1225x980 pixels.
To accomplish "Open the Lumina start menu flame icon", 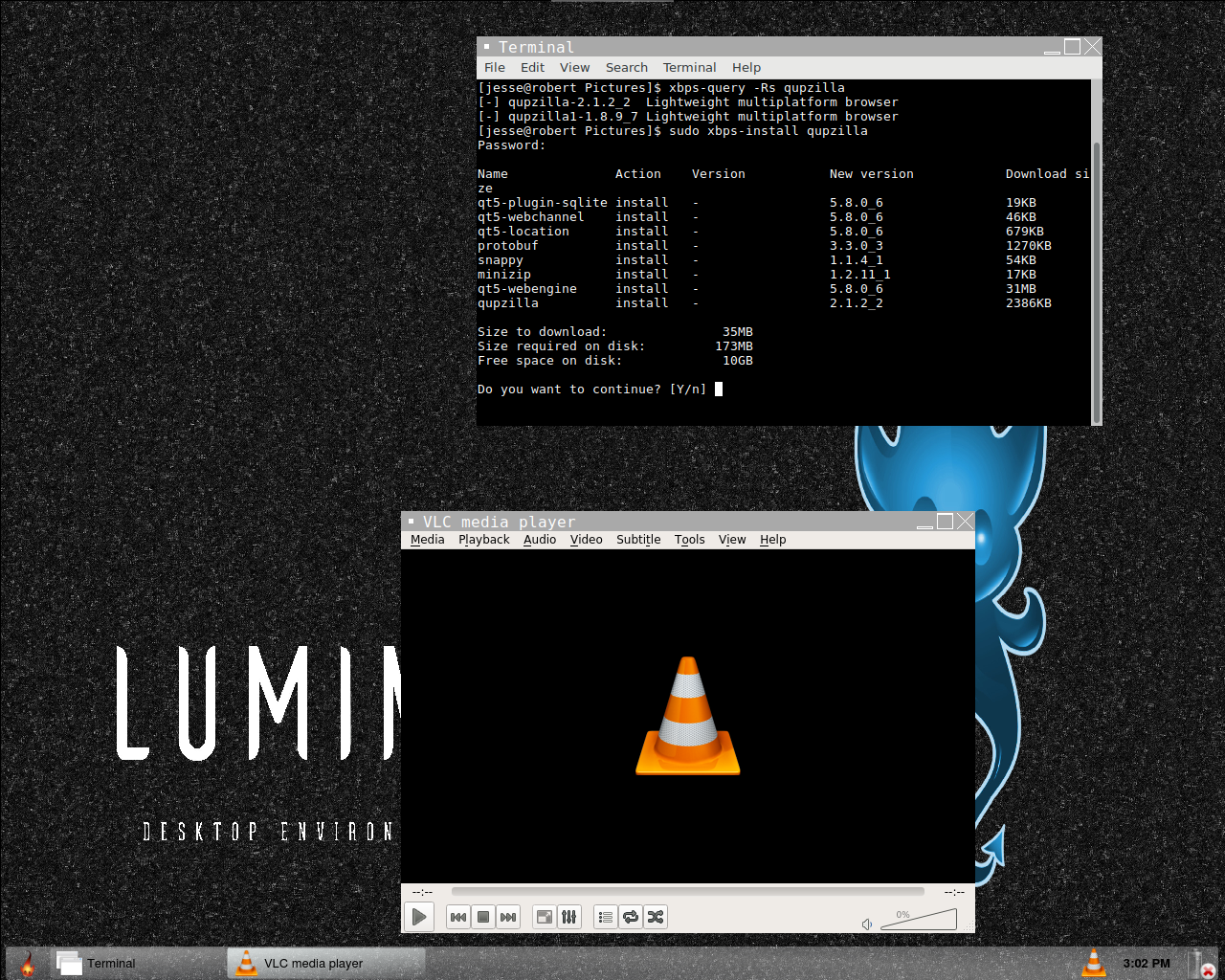I will (x=28, y=963).
